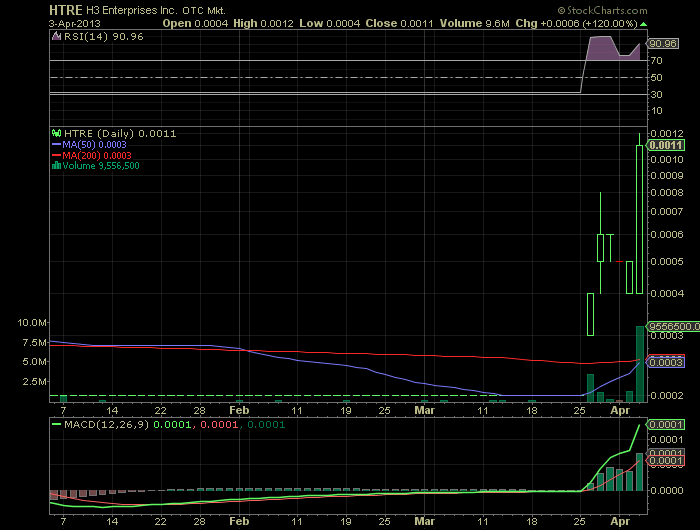This screenshot has height=530, width=700.
Task: Click the green MACD legend line
Action: [56, 424]
